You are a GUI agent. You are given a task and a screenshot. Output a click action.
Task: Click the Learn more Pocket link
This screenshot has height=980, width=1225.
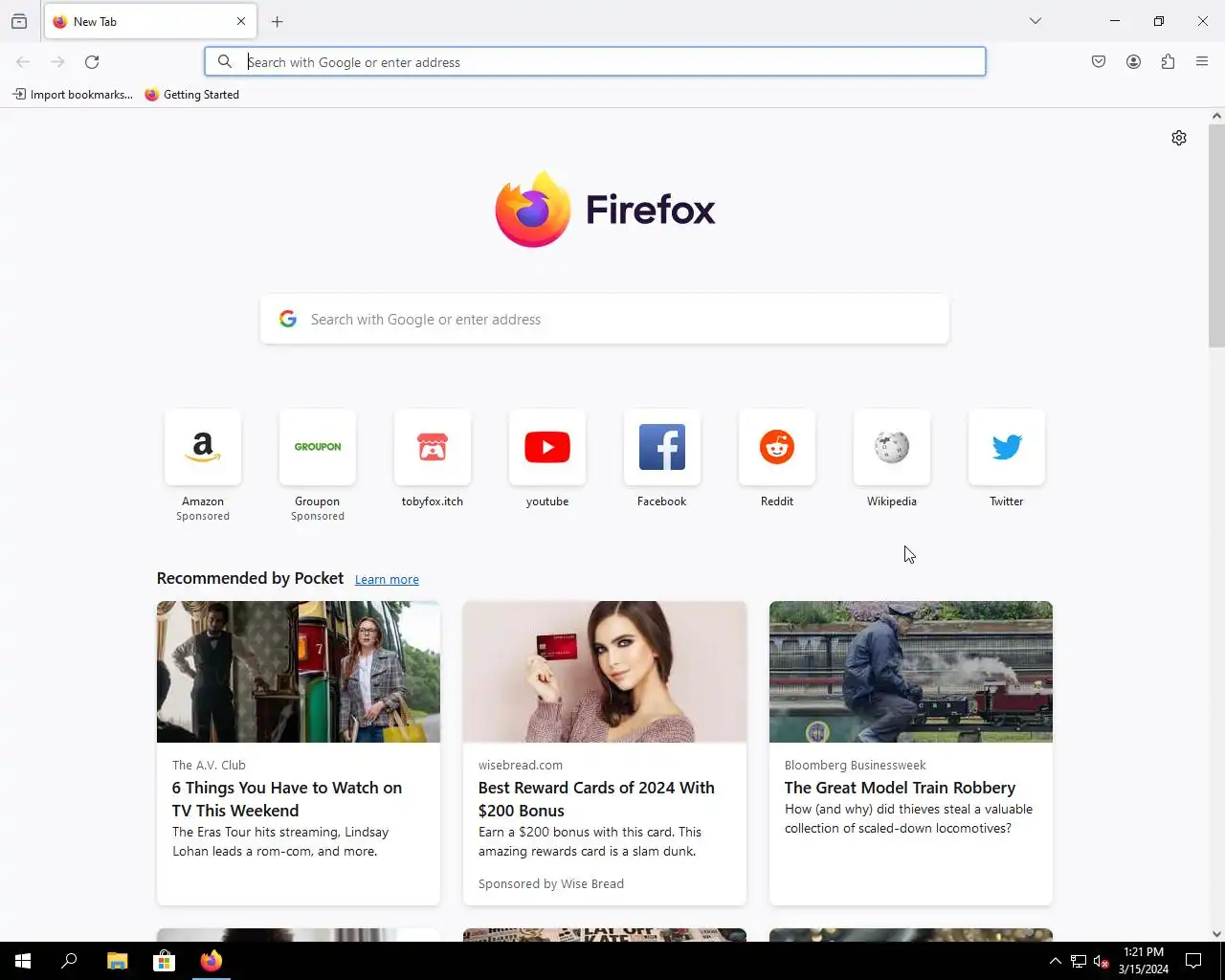pos(387,580)
